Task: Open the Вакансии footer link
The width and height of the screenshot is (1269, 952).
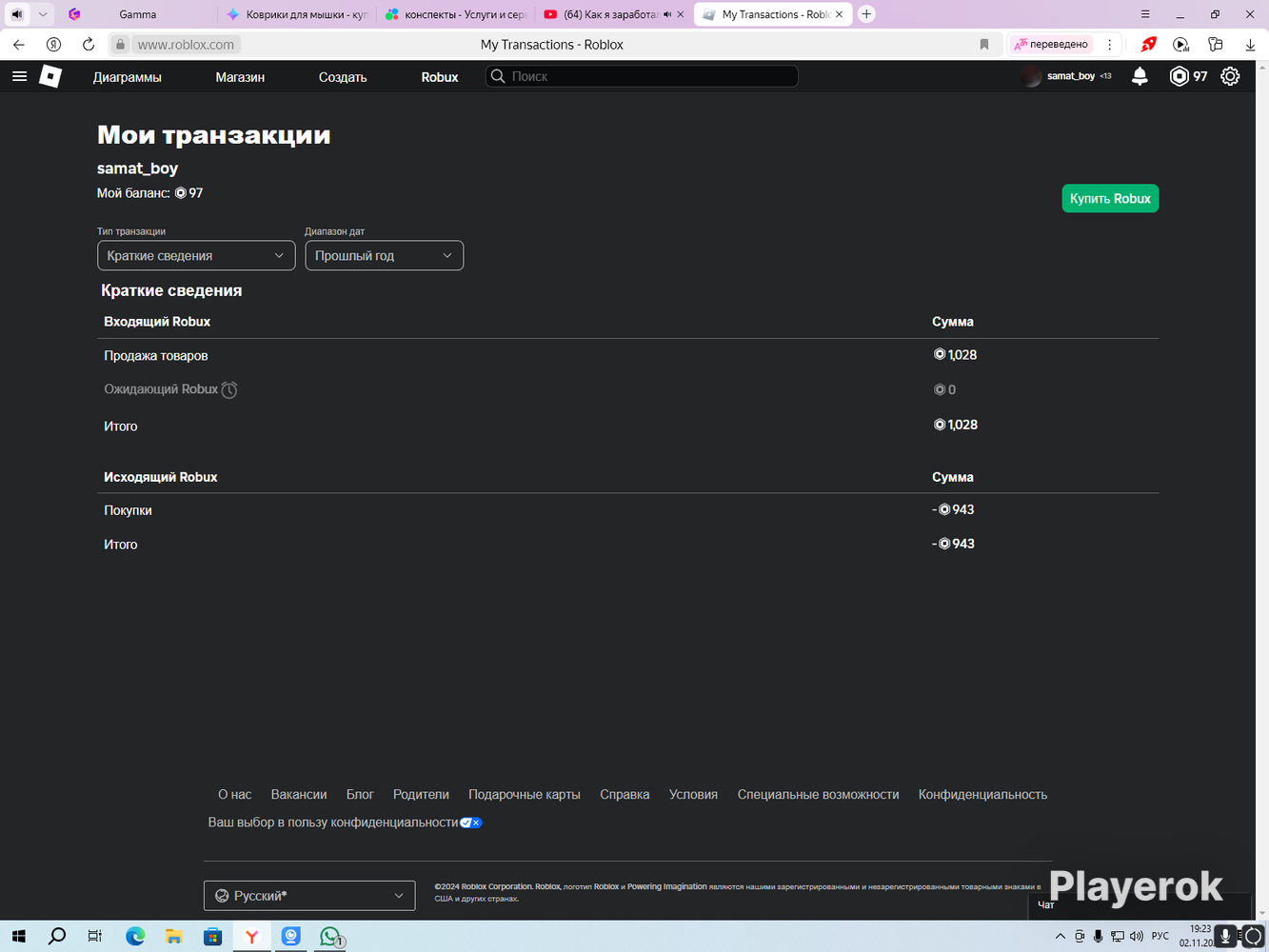Action: coord(299,794)
